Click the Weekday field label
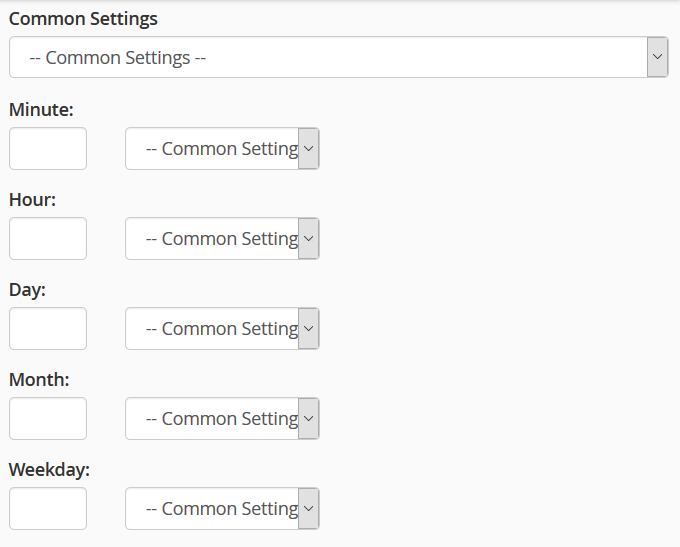Viewport: 680px width, 547px height. pos(49,469)
